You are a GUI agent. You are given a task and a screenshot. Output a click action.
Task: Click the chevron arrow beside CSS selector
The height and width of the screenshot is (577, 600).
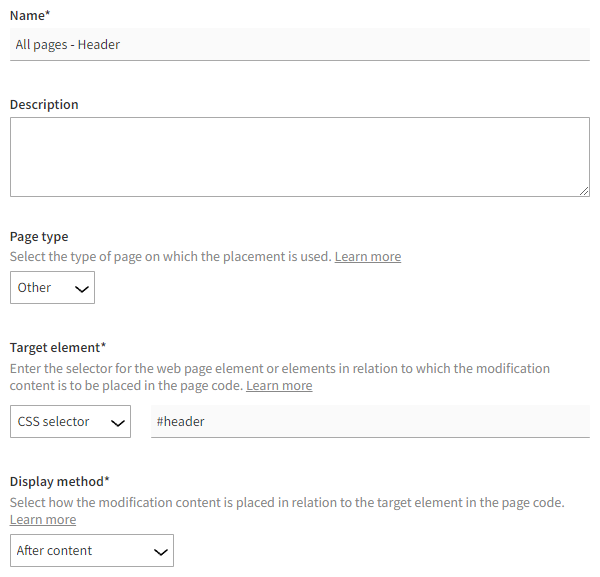point(117,423)
